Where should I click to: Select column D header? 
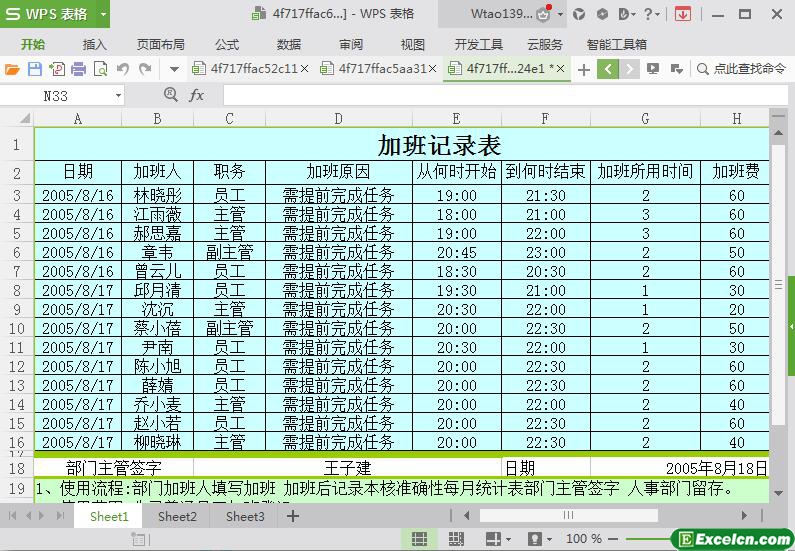point(339,119)
